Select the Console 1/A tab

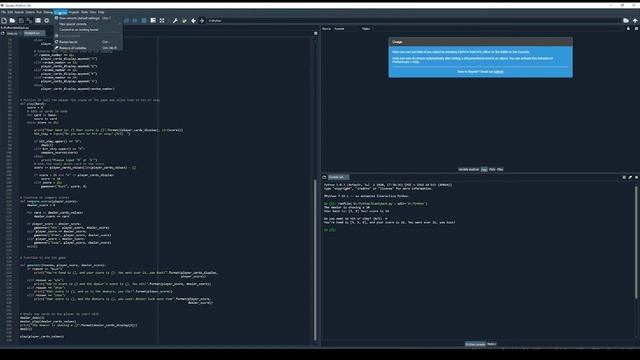tap(338, 177)
